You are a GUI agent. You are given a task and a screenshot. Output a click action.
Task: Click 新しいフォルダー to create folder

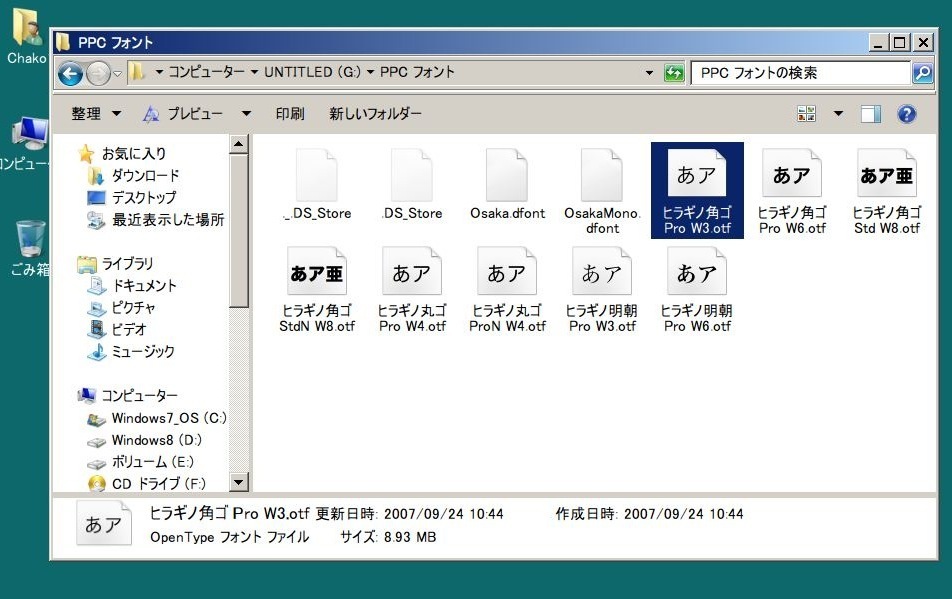(x=375, y=114)
